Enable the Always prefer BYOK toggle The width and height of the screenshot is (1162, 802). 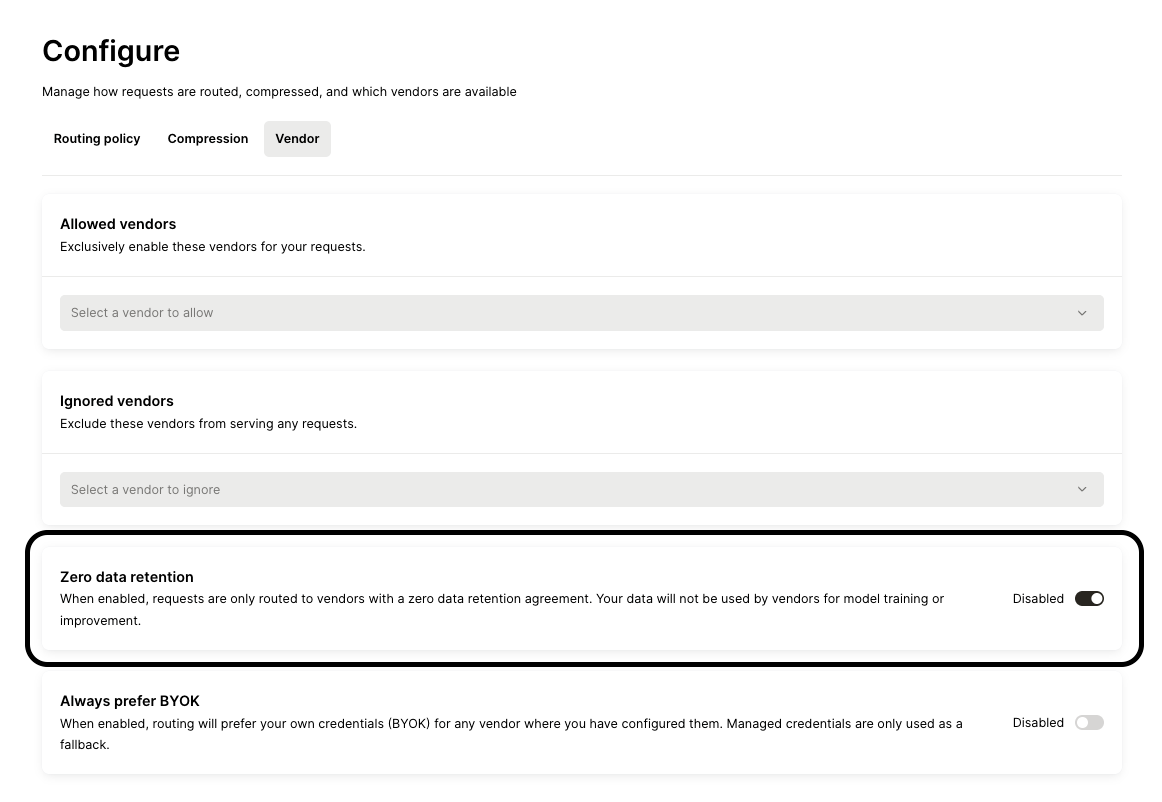1089,722
